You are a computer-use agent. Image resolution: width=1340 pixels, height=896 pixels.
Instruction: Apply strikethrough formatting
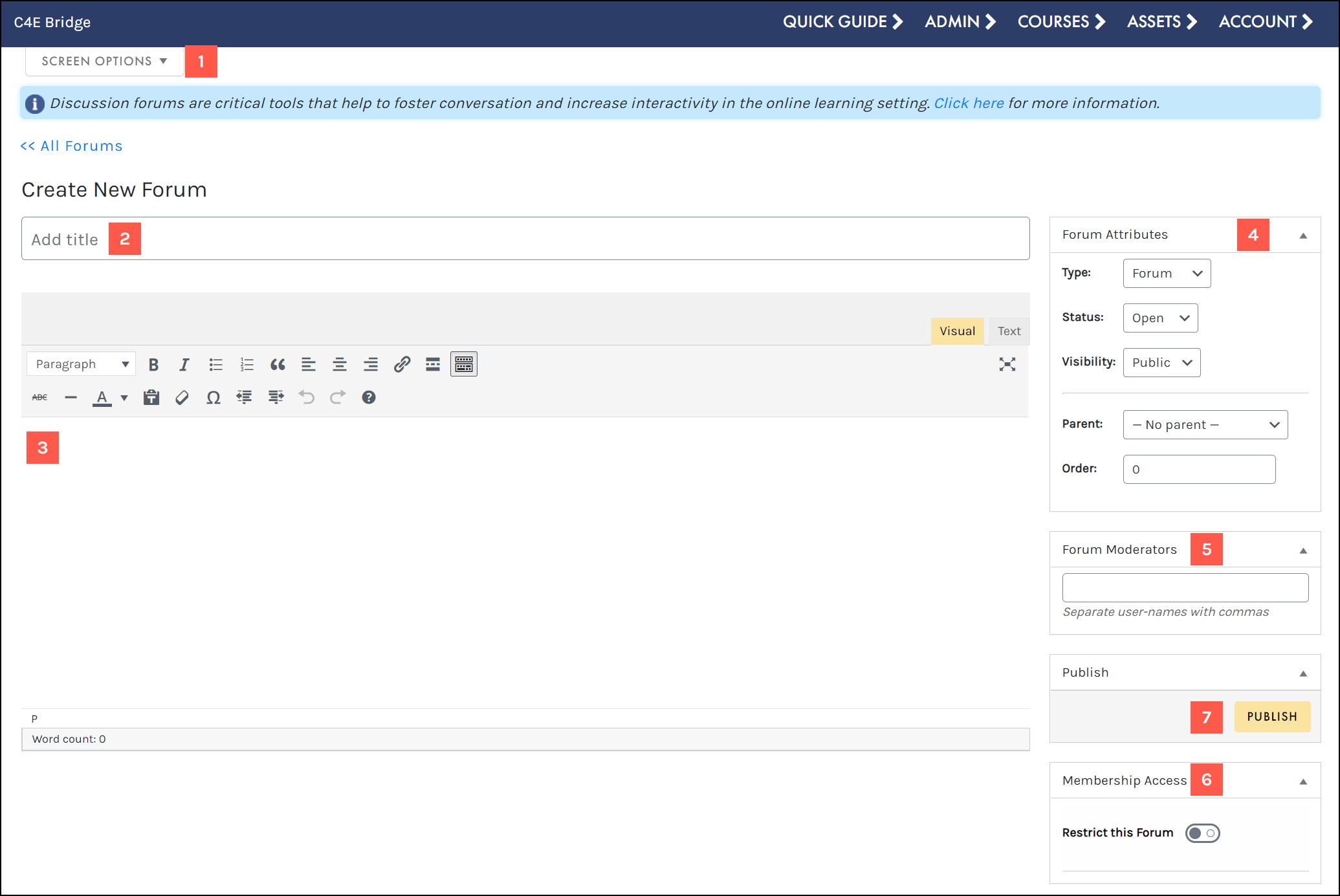(x=39, y=397)
